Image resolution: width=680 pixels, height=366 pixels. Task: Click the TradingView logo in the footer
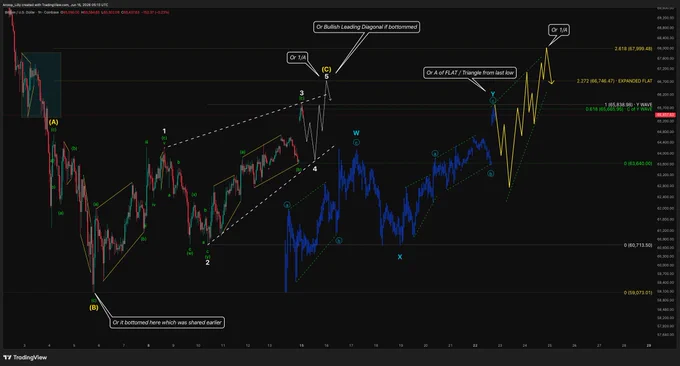(x=25, y=357)
